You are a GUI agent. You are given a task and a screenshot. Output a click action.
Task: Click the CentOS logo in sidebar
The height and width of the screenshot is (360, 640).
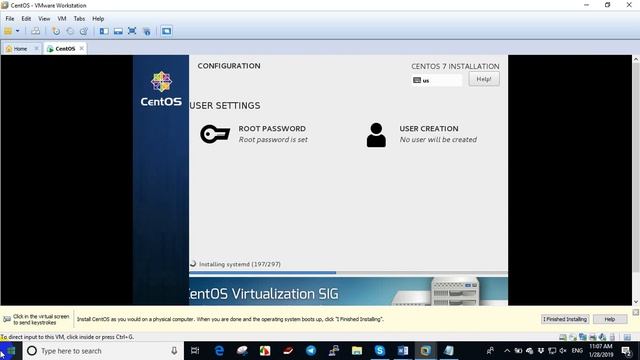[x=161, y=89]
